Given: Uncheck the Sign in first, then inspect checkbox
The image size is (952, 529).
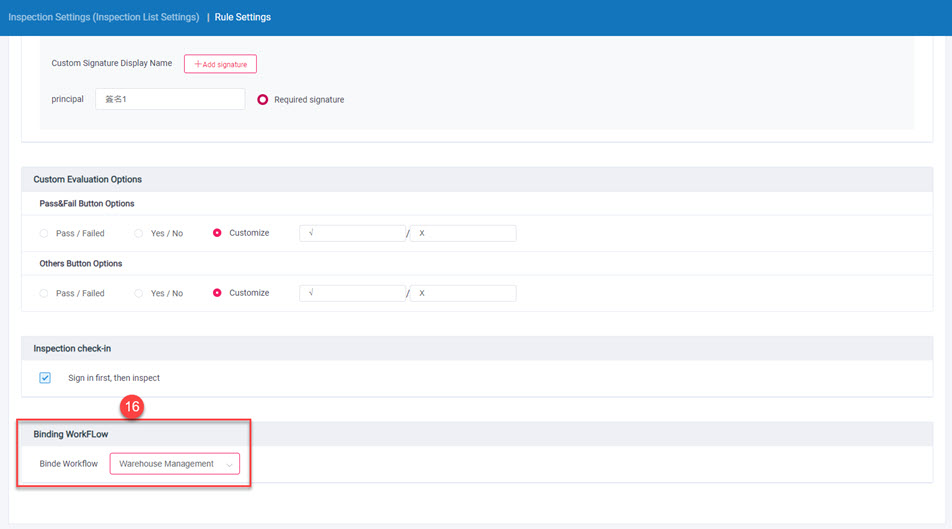Looking at the screenshot, I should 45,378.
